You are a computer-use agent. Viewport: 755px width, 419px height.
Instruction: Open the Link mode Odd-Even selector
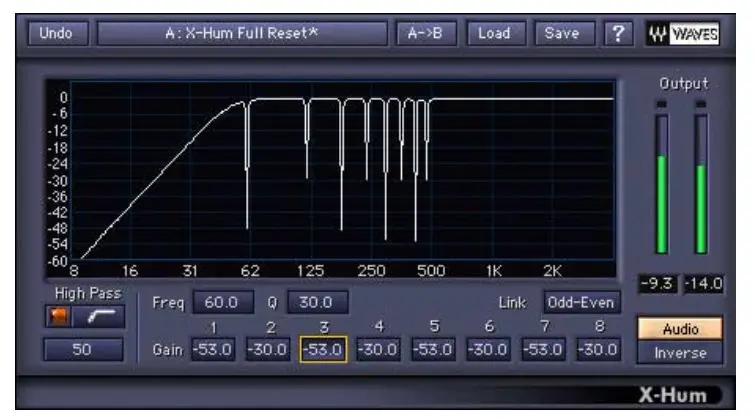click(x=581, y=302)
